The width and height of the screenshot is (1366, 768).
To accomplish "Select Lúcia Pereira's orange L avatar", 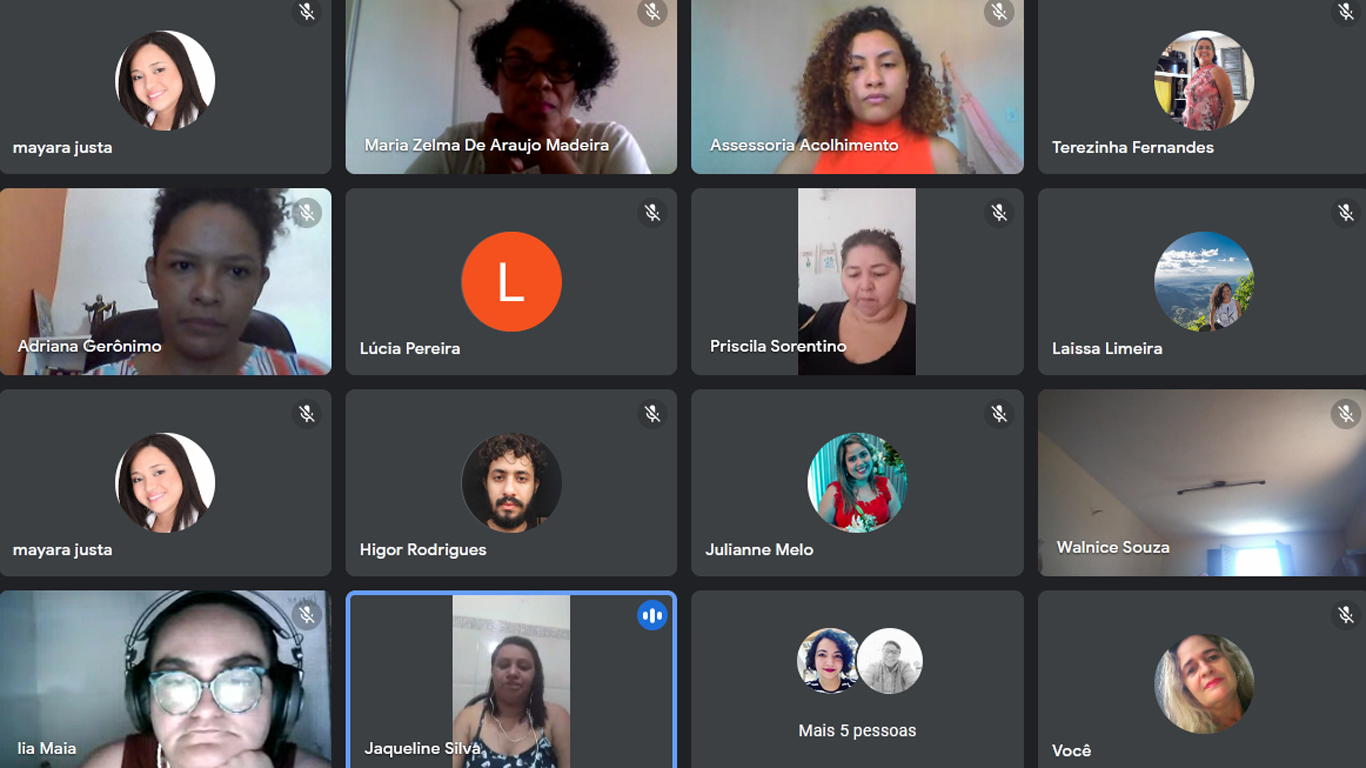I will coord(511,282).
